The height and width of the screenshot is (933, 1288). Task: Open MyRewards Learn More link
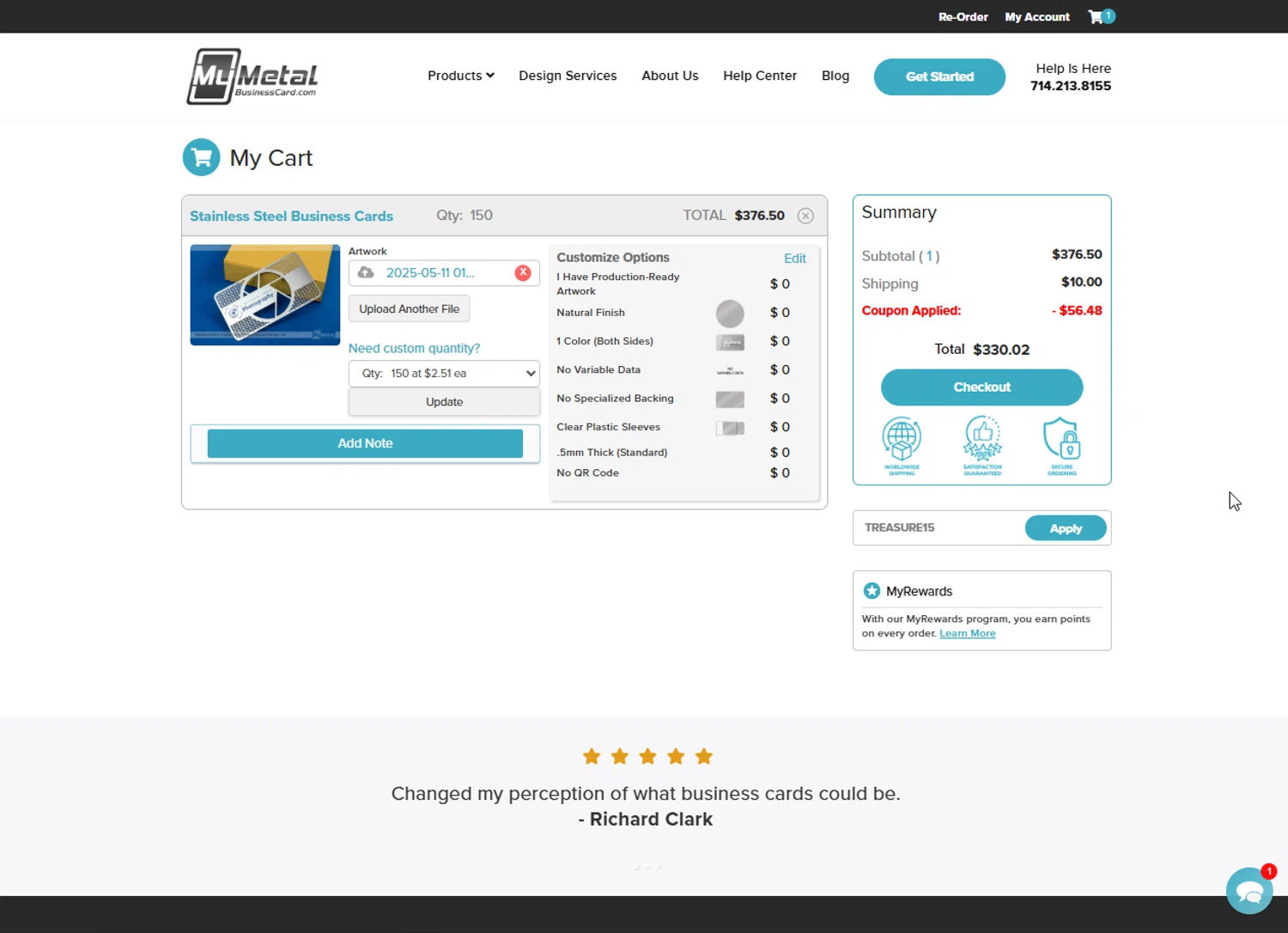[968, 633]
